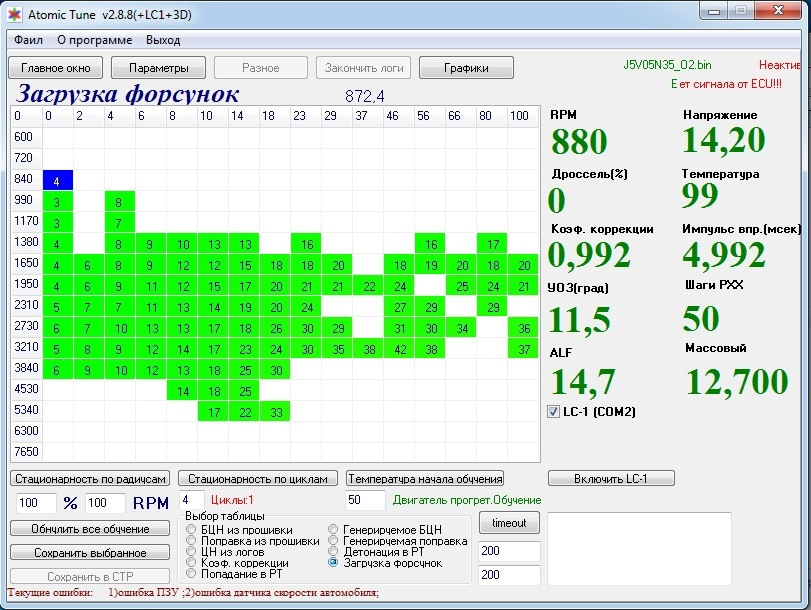Click the Температура начала обучения input field
The width and height of the screenshot is (811, 610).
click(x=365, y=500)
